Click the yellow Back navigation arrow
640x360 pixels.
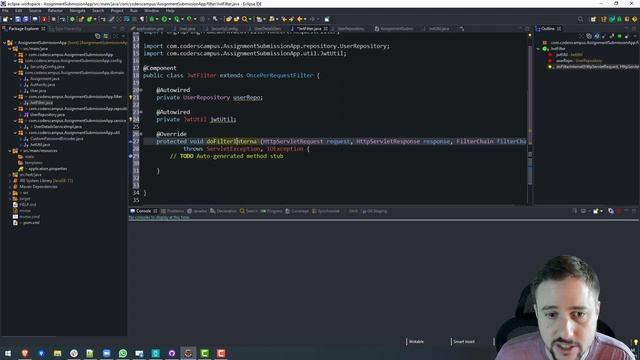pos(300,19)
